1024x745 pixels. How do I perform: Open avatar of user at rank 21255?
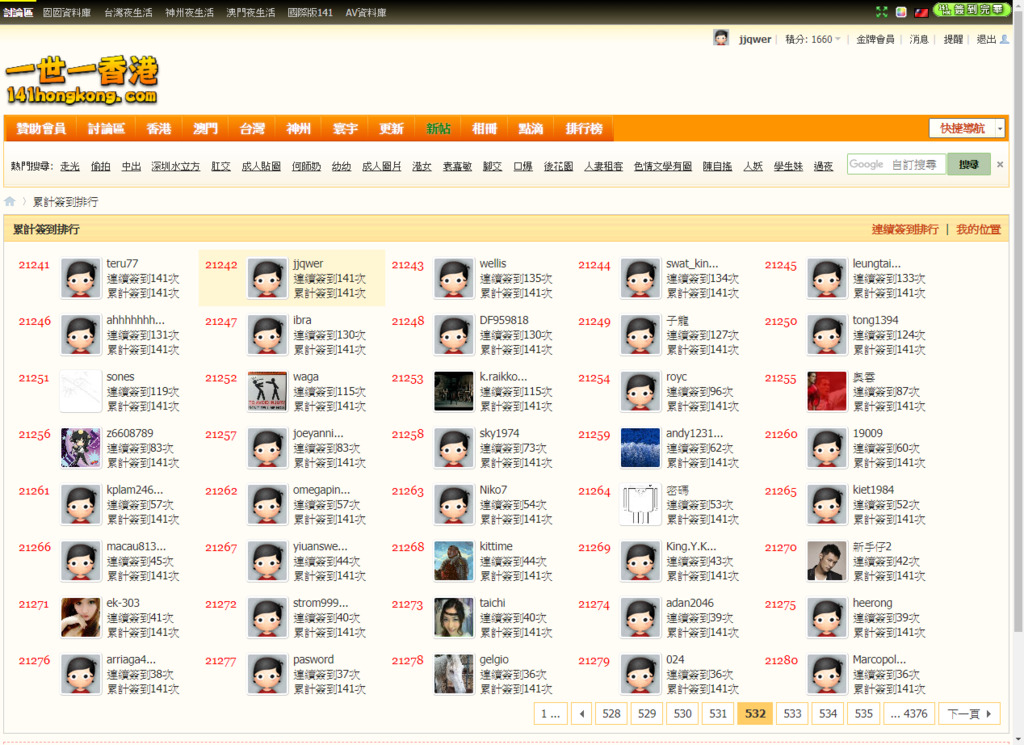(x=827, y=391)
